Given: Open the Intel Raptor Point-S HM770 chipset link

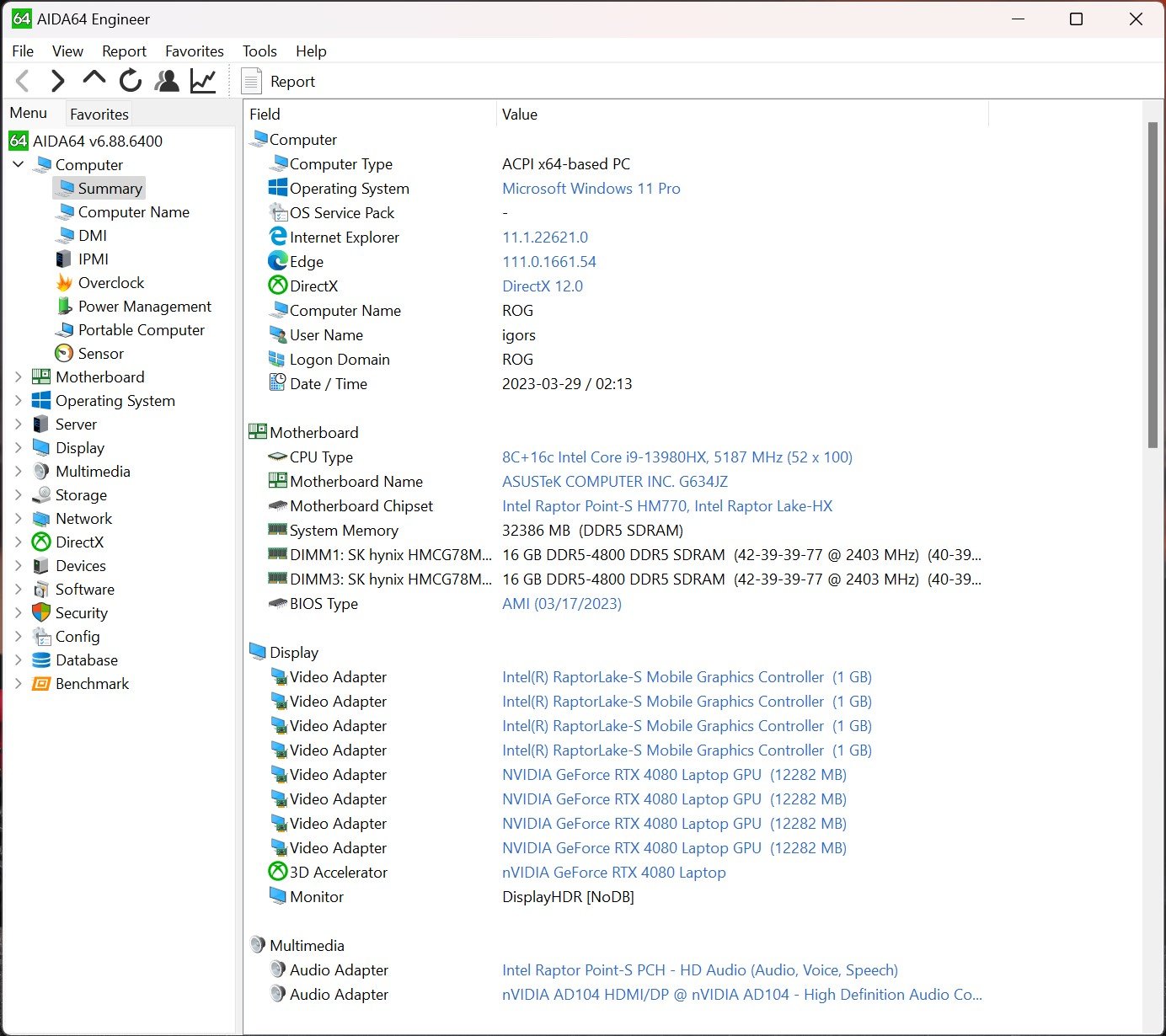Looking at the screenshot, I should pos(667,505).
